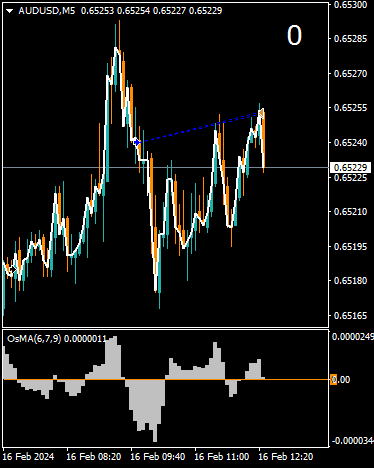Image resolution: width=374 pixels, height=468 pixels.
Task: Click the 0.65210 price scale value
Action: tap(350, 211)
